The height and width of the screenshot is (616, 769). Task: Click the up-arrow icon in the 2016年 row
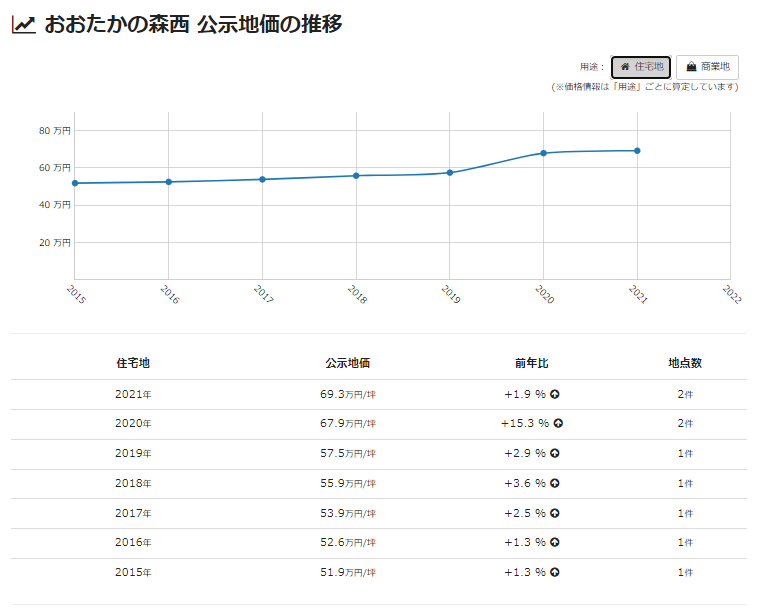click(555, 542)
